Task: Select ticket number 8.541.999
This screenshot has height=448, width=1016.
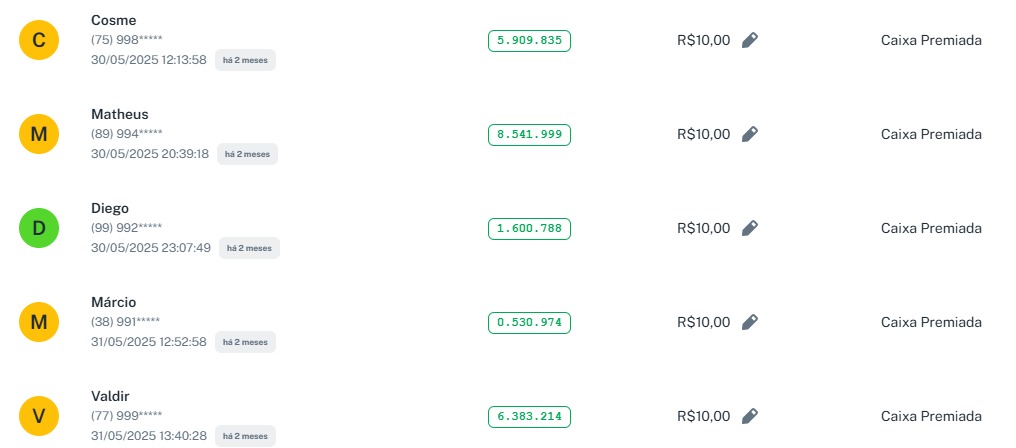Action: pos(529,135)
